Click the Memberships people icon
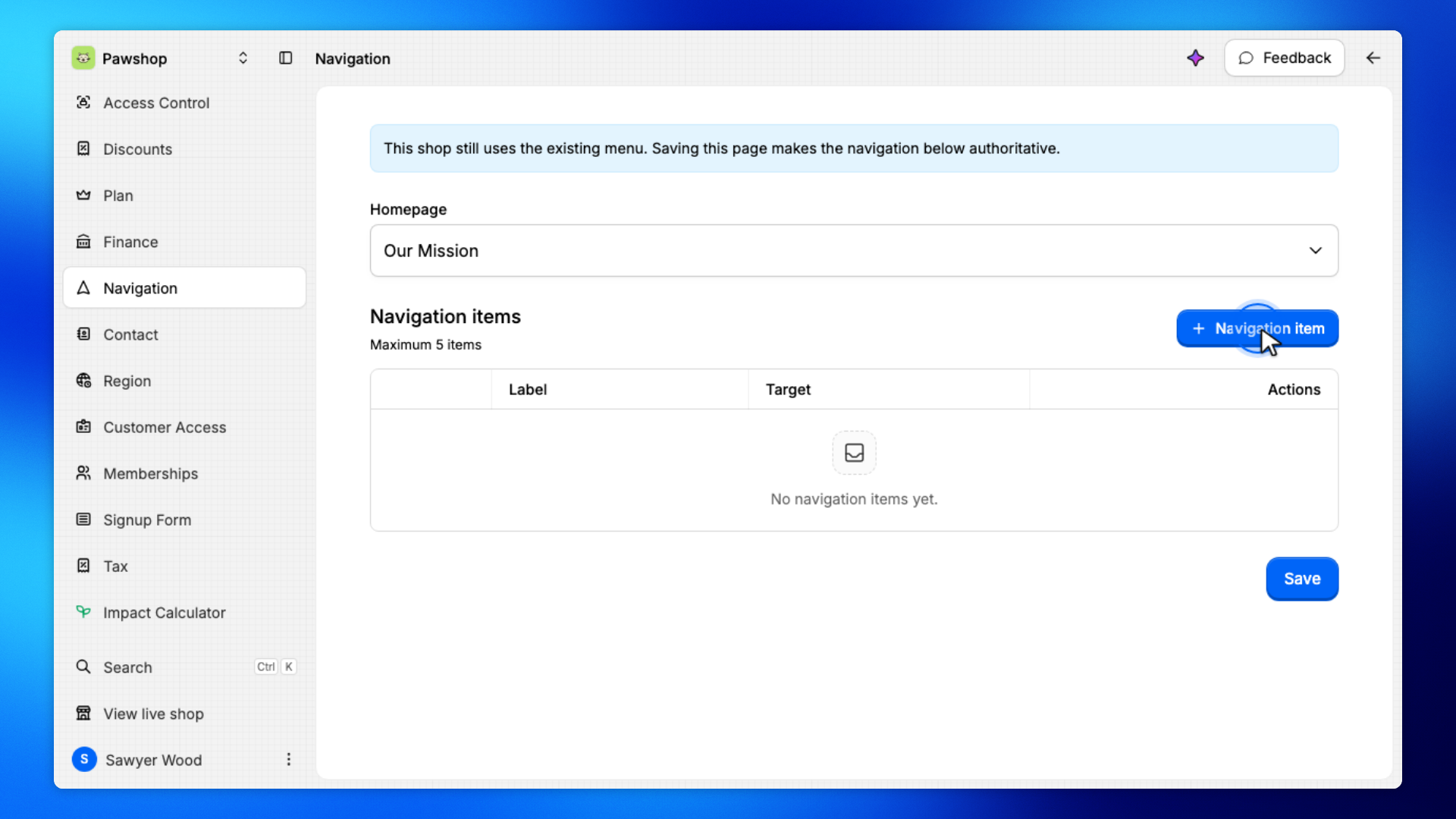The height and width of the screenshot is (819, 1456). (83, 472)
